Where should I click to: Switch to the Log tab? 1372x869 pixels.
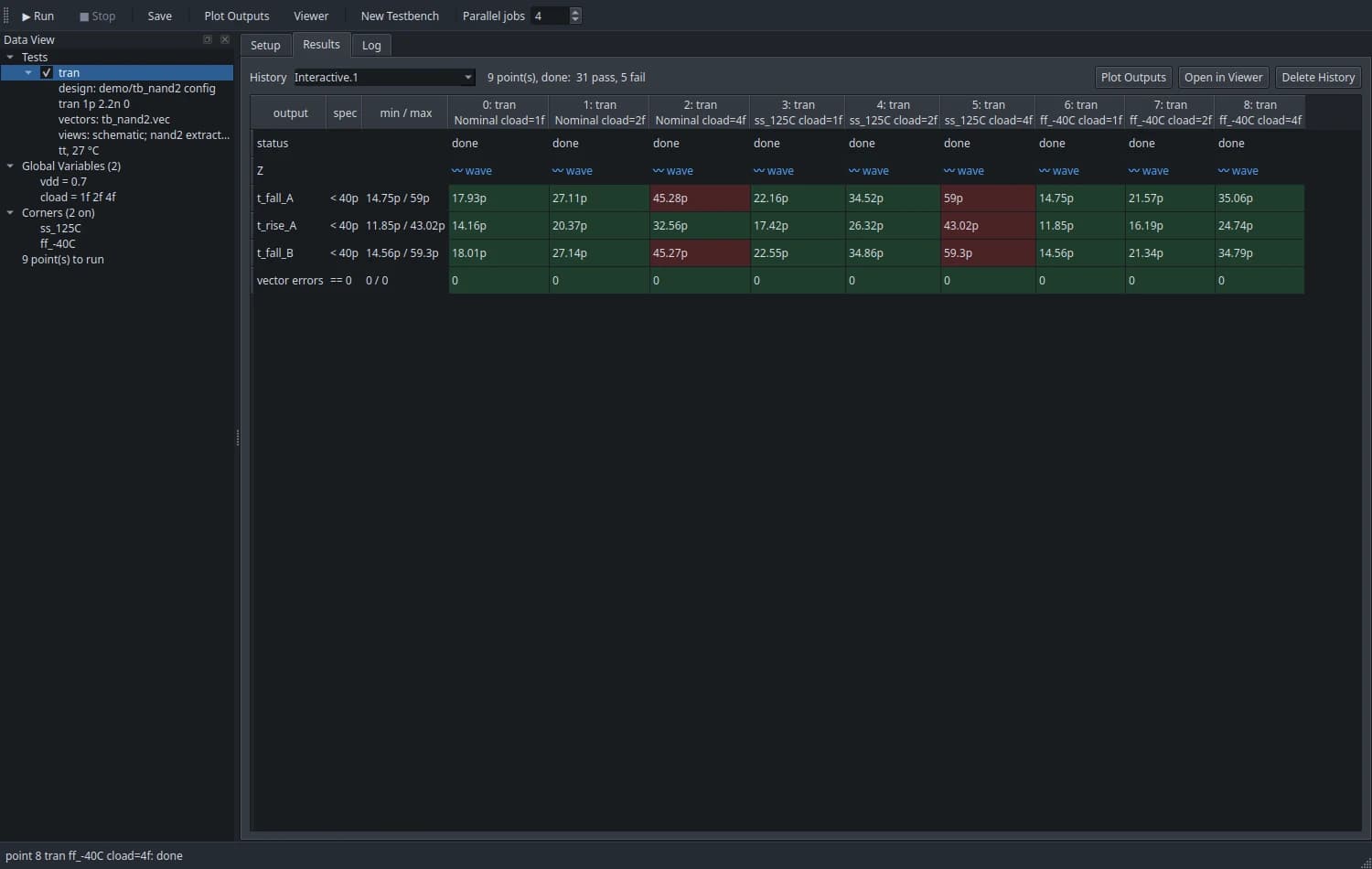tap(371, 46)
